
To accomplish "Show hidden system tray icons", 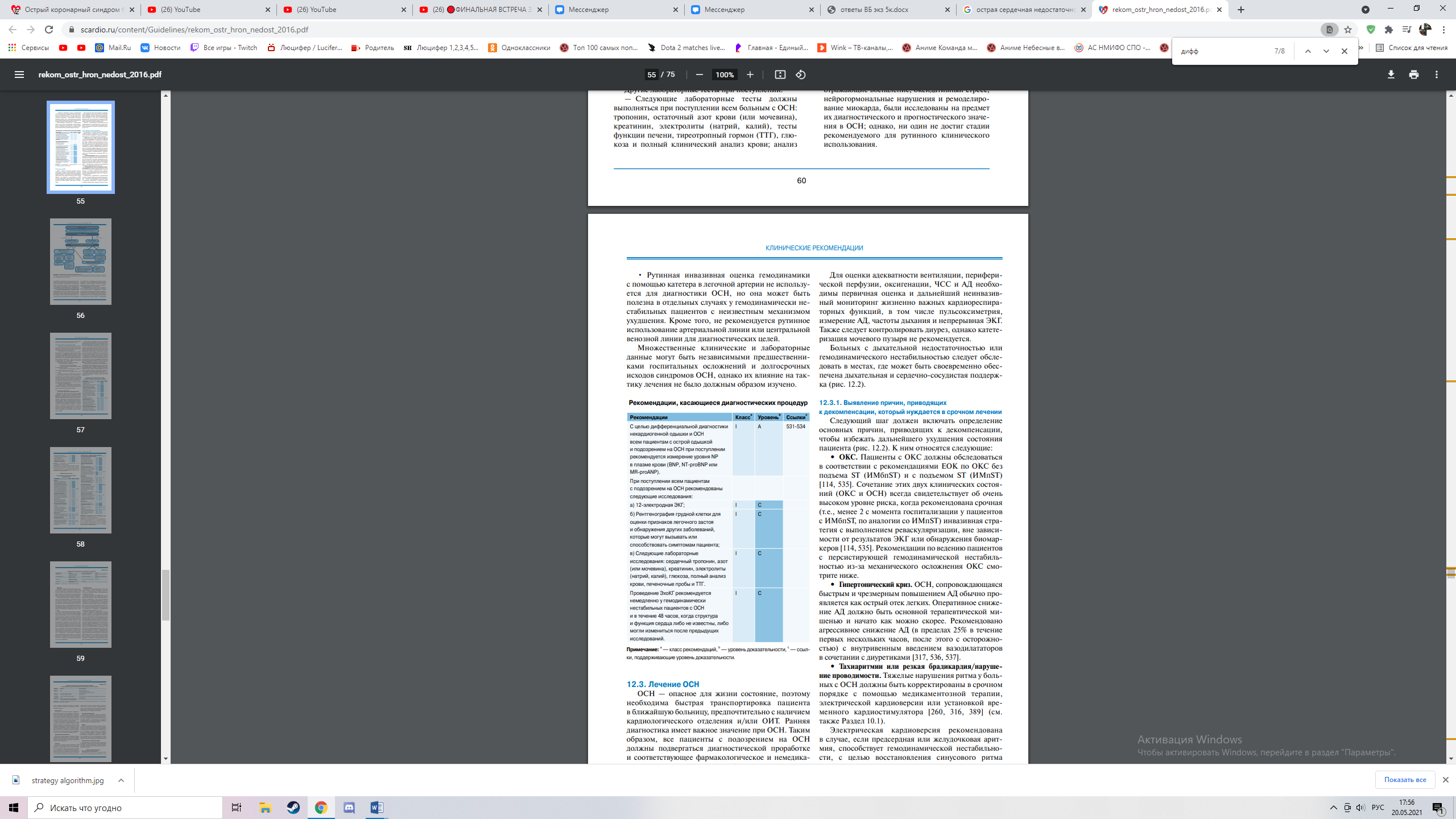I will [x=1333, y=808].
